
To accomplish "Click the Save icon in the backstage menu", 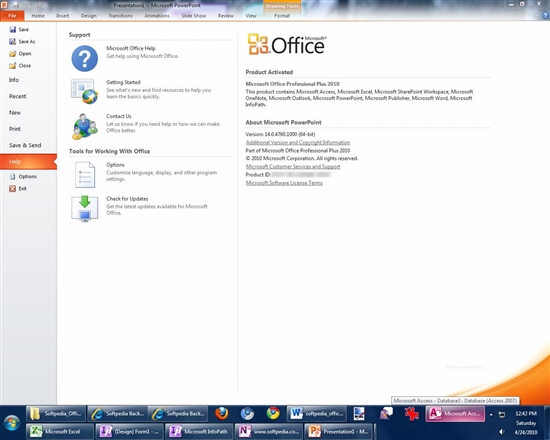I will tap(13, 29).
